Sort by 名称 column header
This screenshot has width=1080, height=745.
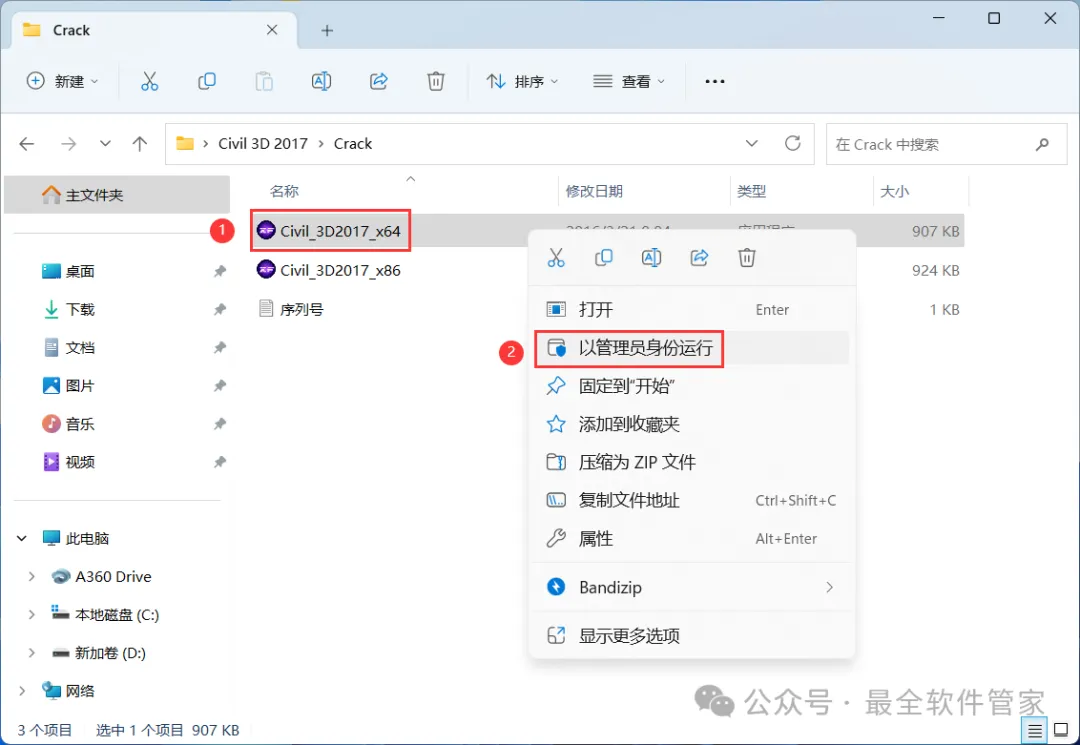click(x=284, y=191)
